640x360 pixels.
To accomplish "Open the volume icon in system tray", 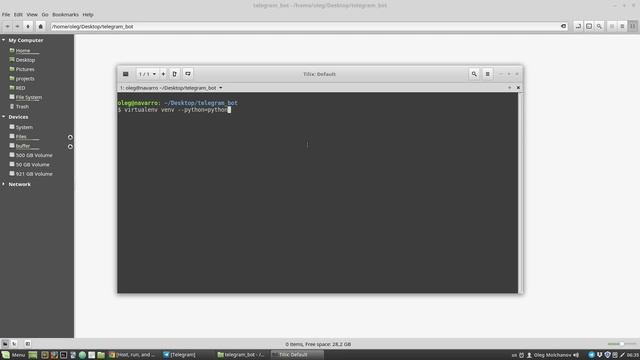I will tap(576, 355).
